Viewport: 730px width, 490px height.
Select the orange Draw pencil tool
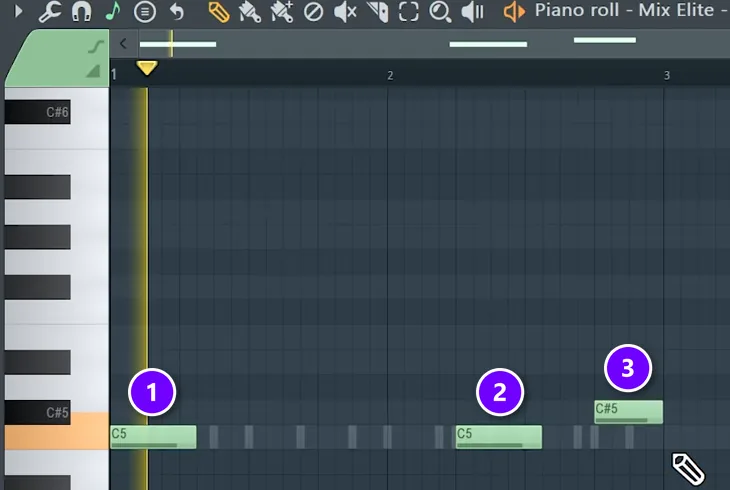(218, 12)
